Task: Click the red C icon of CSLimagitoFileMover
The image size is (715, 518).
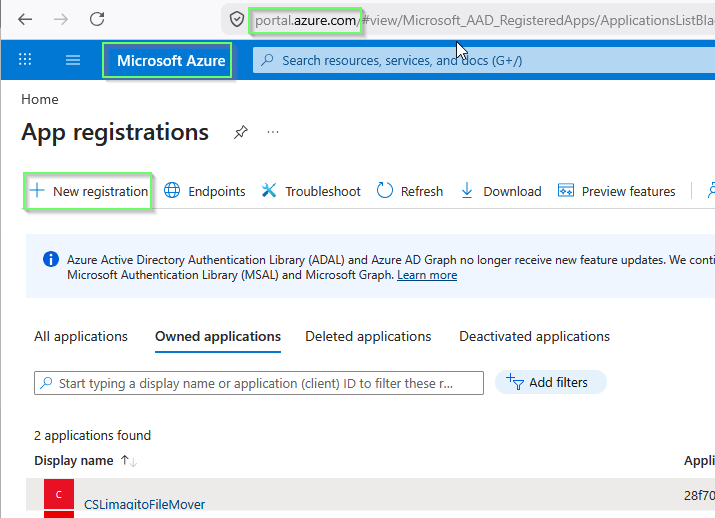Action: tap(59, 494)
